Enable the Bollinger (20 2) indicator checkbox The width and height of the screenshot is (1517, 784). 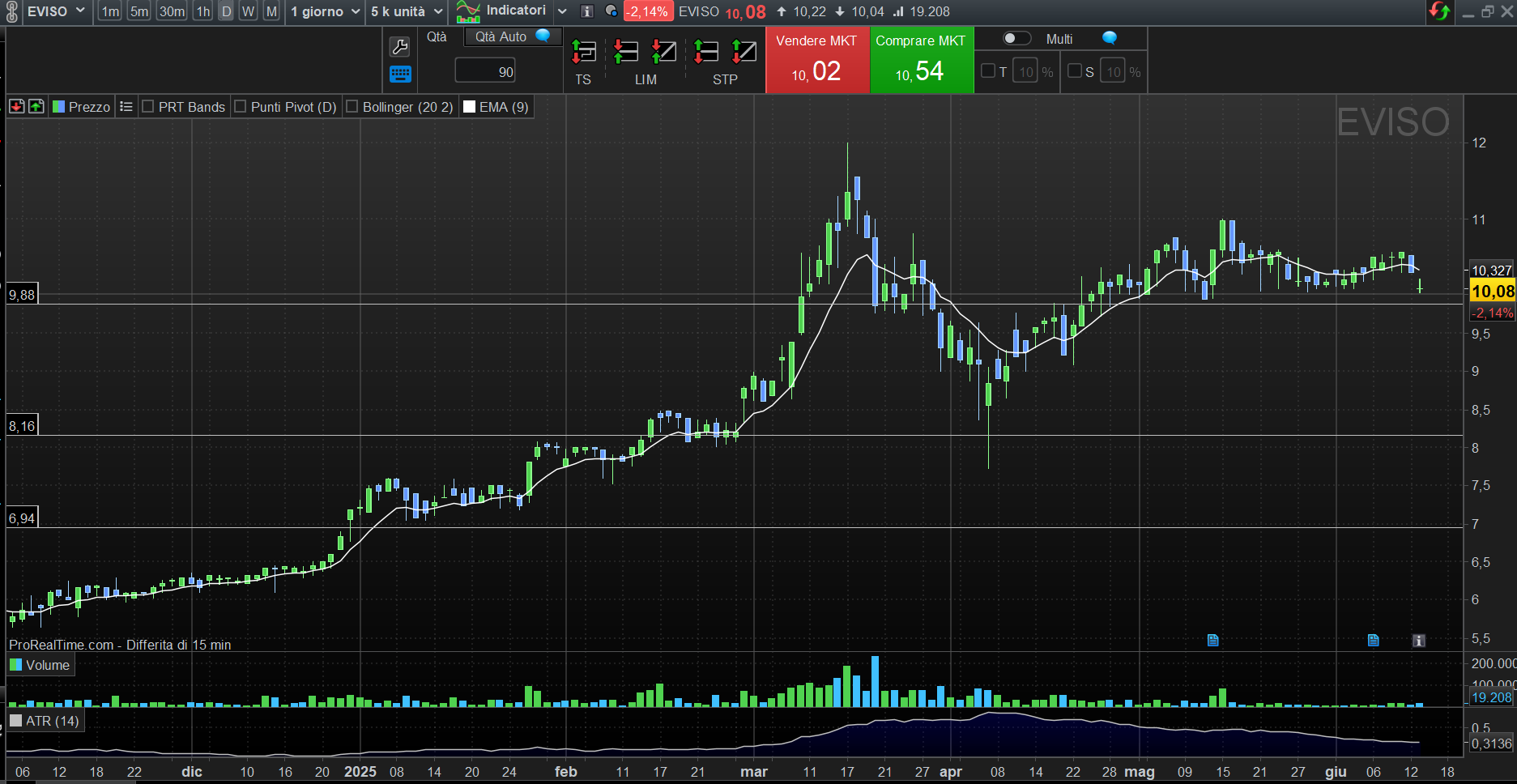tap(352, 107)
